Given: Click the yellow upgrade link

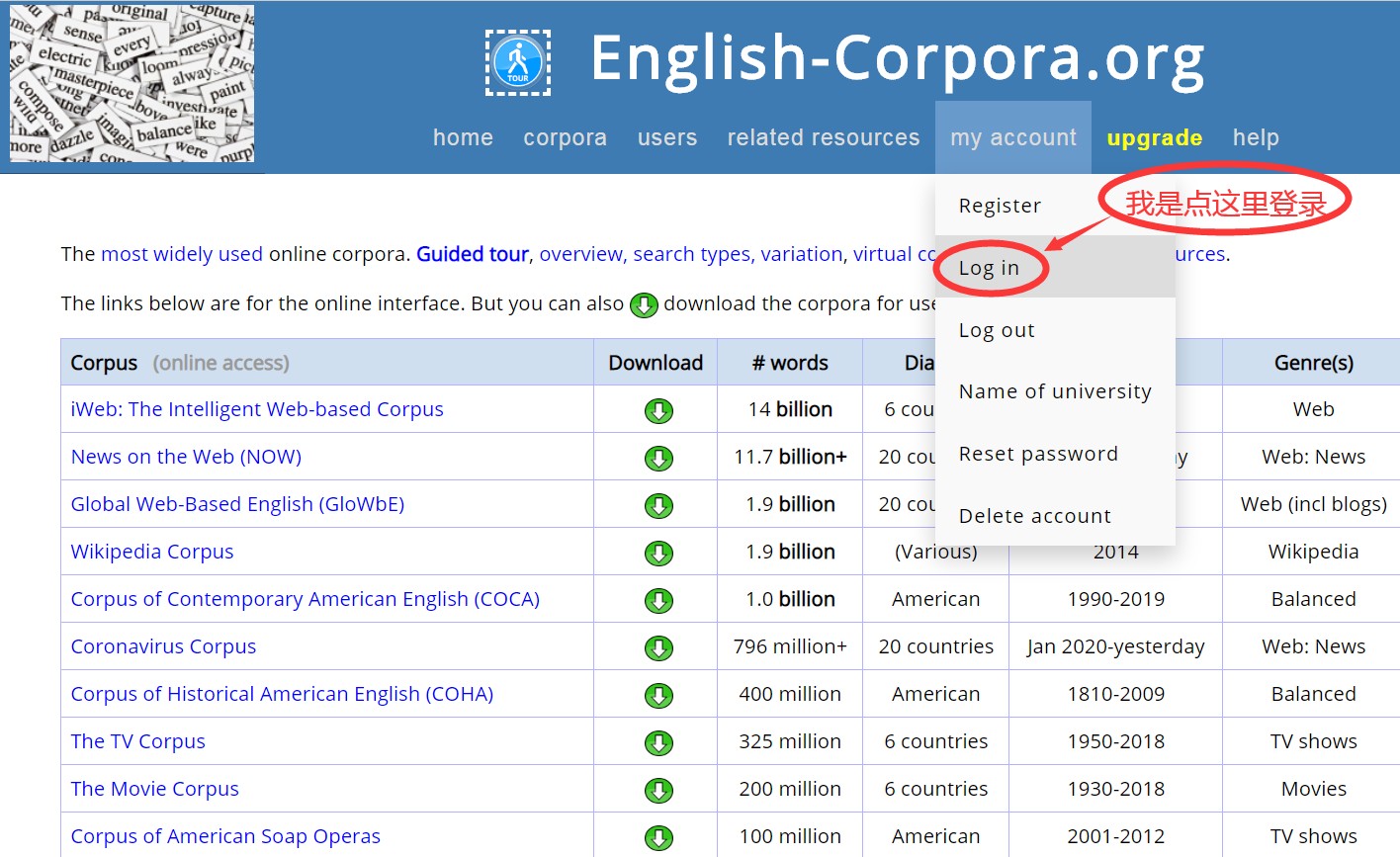Looking at the screenshot, I should pos(1154,137).
